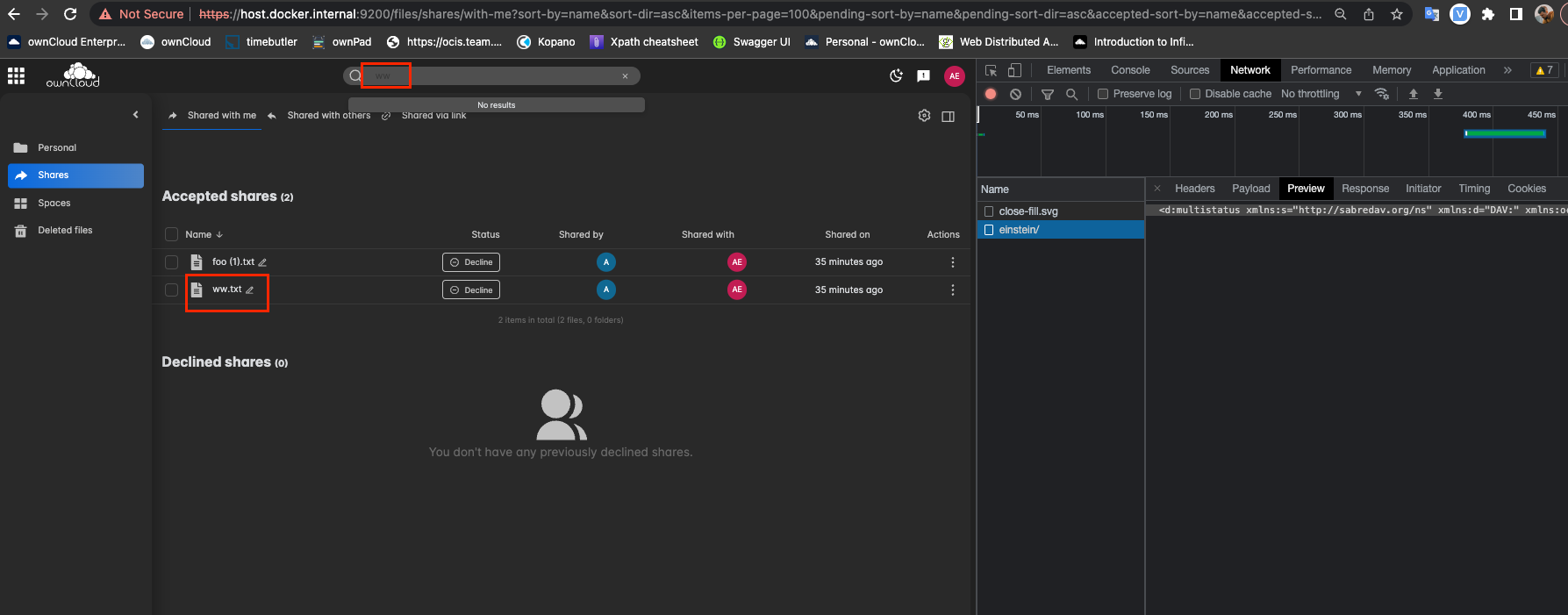Open the Sources tab
The width and height of the screenshot is (1568, 615).
click(x=1190, y=70)
